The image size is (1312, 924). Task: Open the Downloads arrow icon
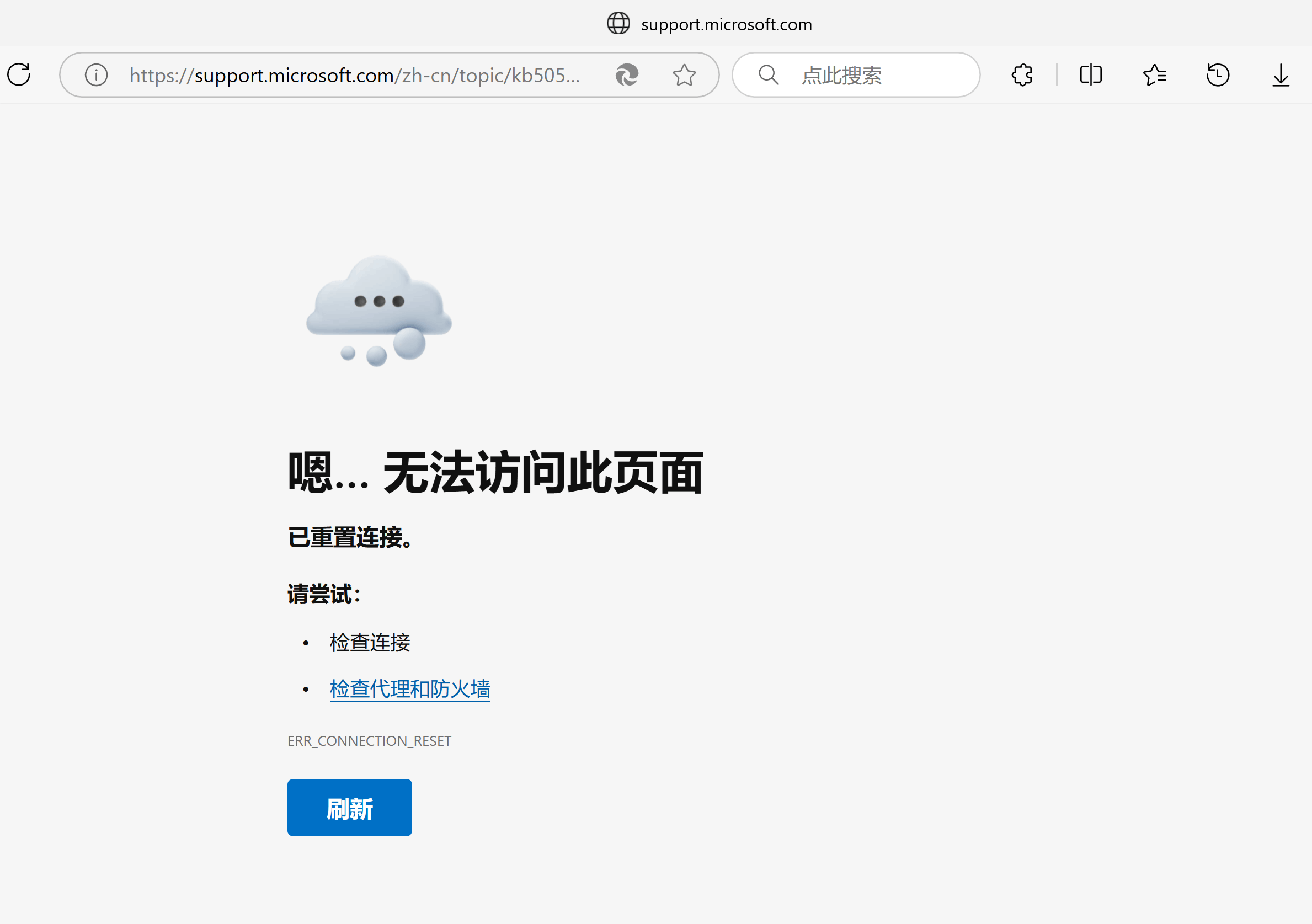coord(1281,75)
